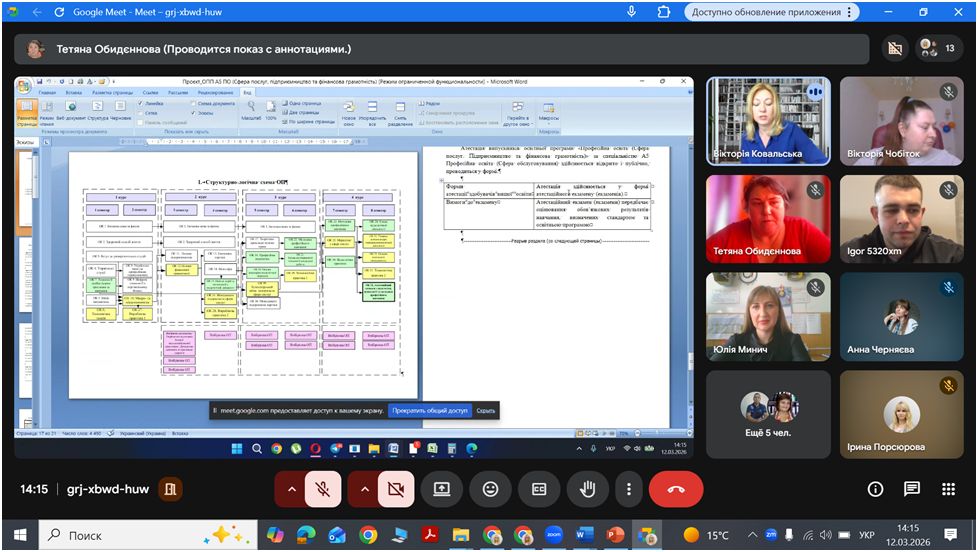The height and width of the screenshot is (552, 978).
Task: Click 'Прекратить общий доступ' button
Action: (429, 410)
